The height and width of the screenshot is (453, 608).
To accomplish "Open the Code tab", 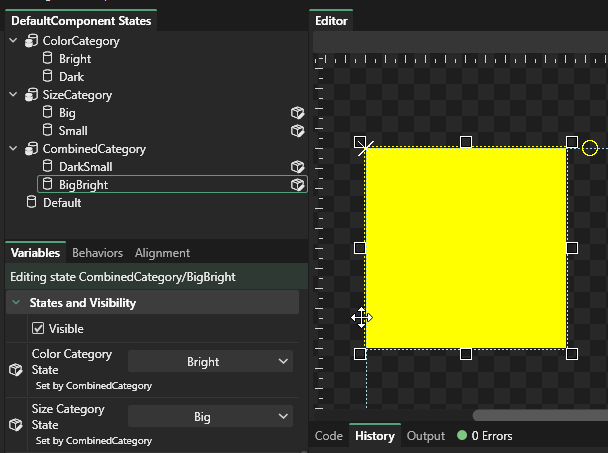I will click(x=328, y=436).
